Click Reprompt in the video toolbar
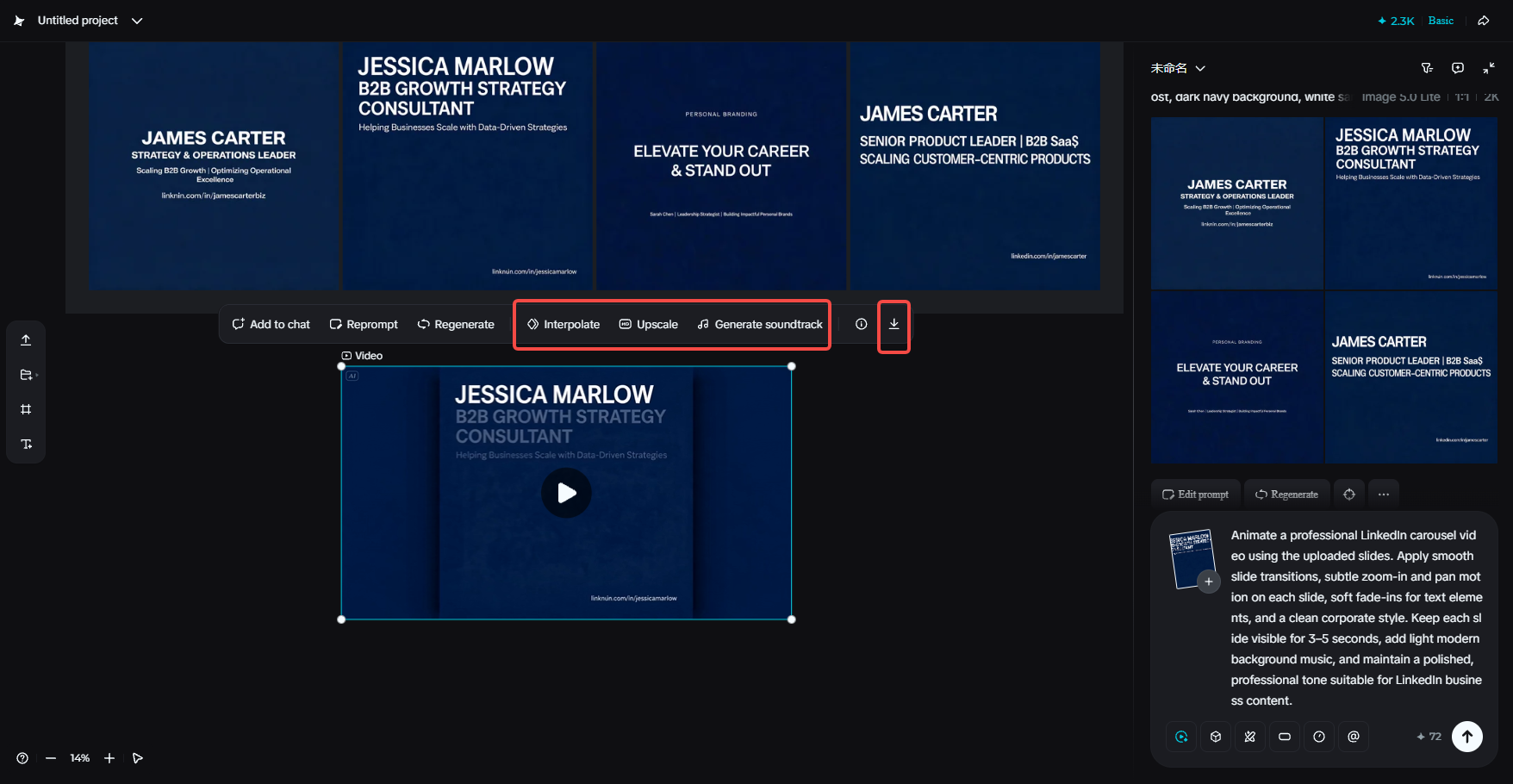1513x784 pixels. coord(364,324)
